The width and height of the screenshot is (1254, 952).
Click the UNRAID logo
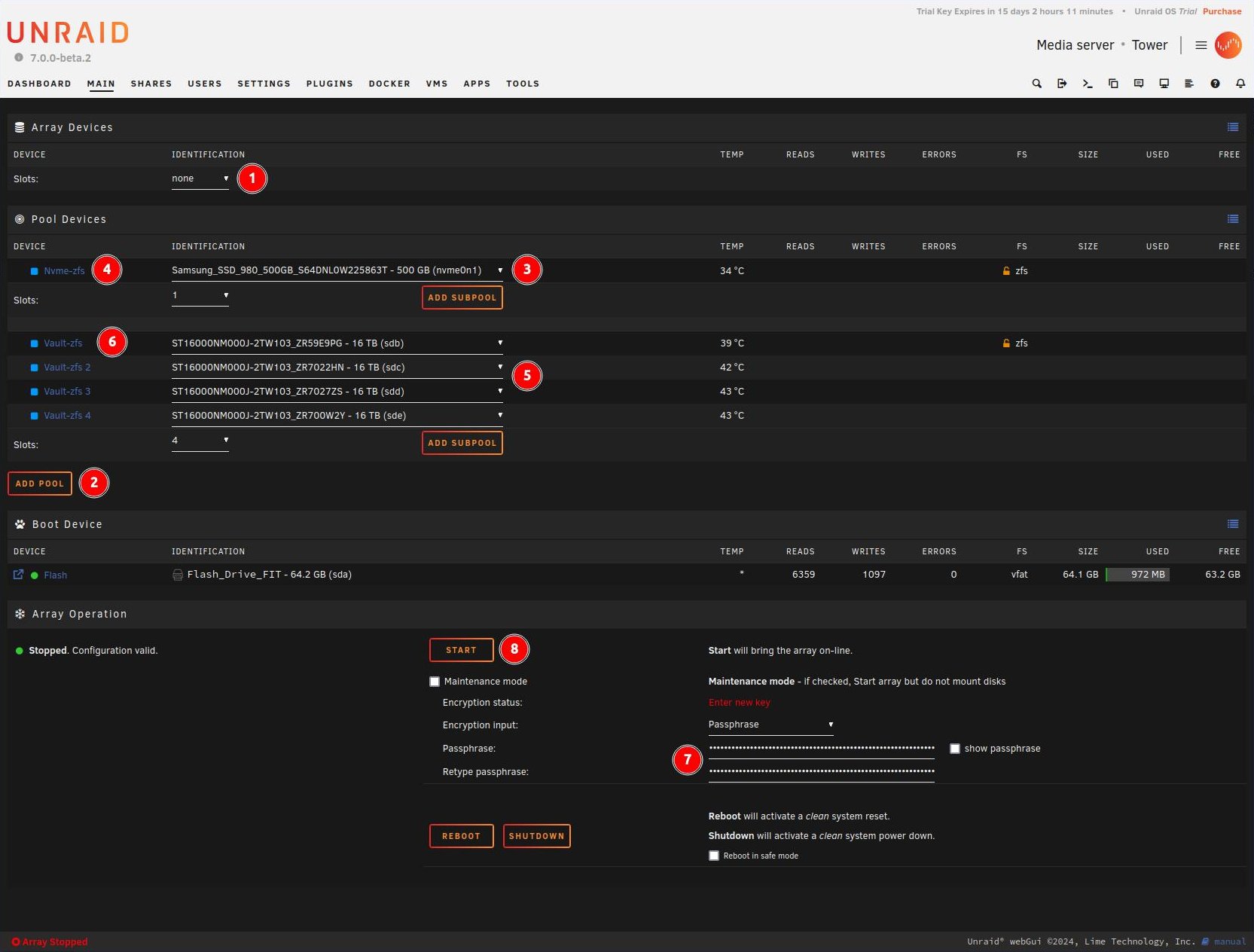pyautogui.click(x=68, y=32)
